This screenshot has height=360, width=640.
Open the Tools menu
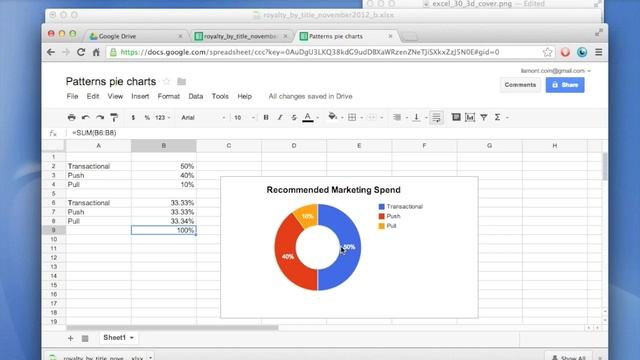(x=220, y=96)
